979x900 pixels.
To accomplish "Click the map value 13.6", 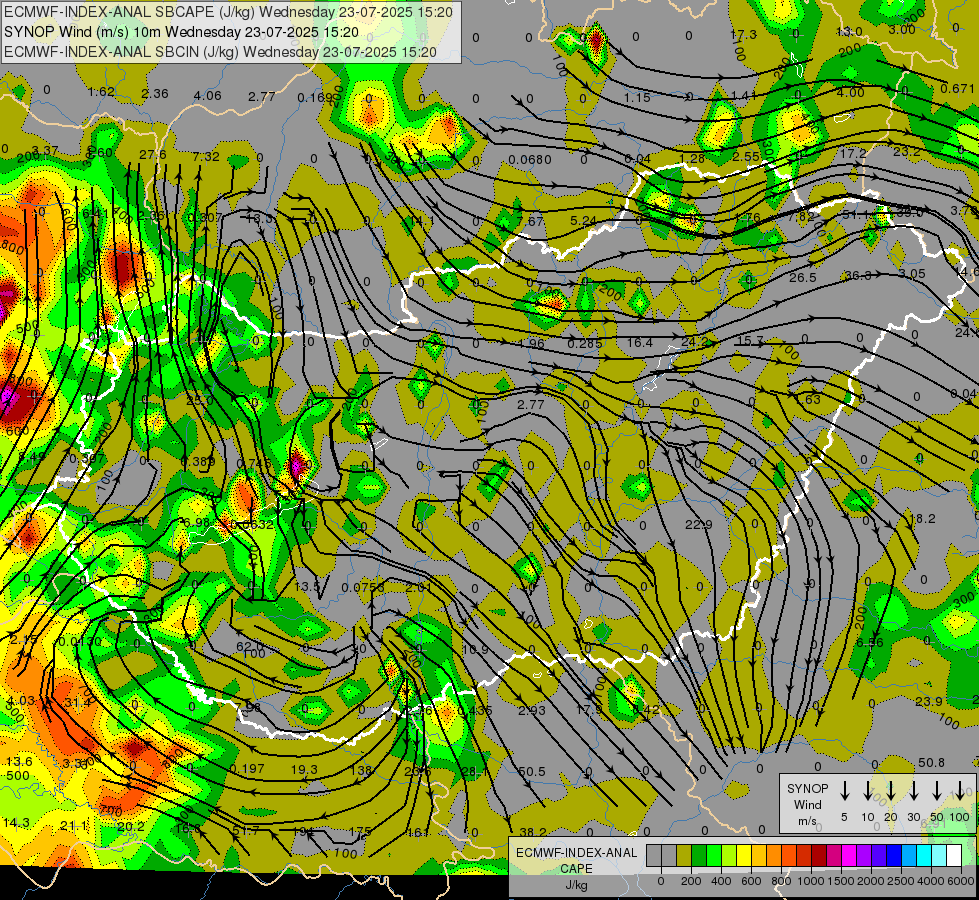I will pyautogui.click(x=19, y=761).
